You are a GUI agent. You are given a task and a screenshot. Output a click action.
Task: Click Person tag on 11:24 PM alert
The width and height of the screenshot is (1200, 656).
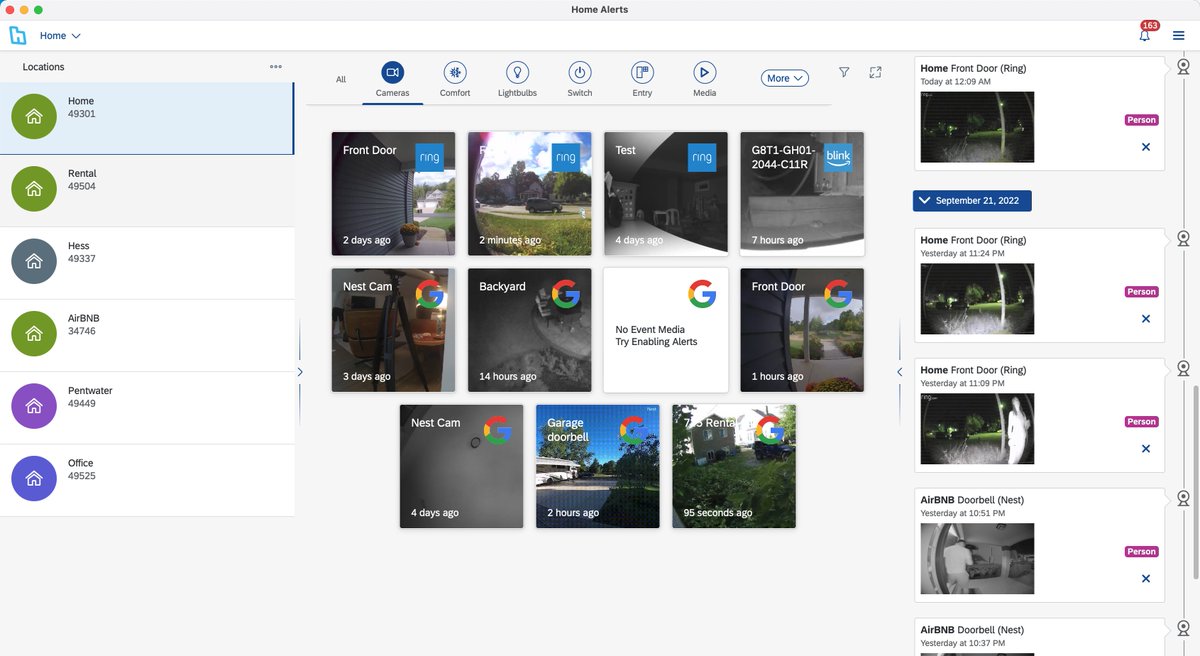(1142, 292)
